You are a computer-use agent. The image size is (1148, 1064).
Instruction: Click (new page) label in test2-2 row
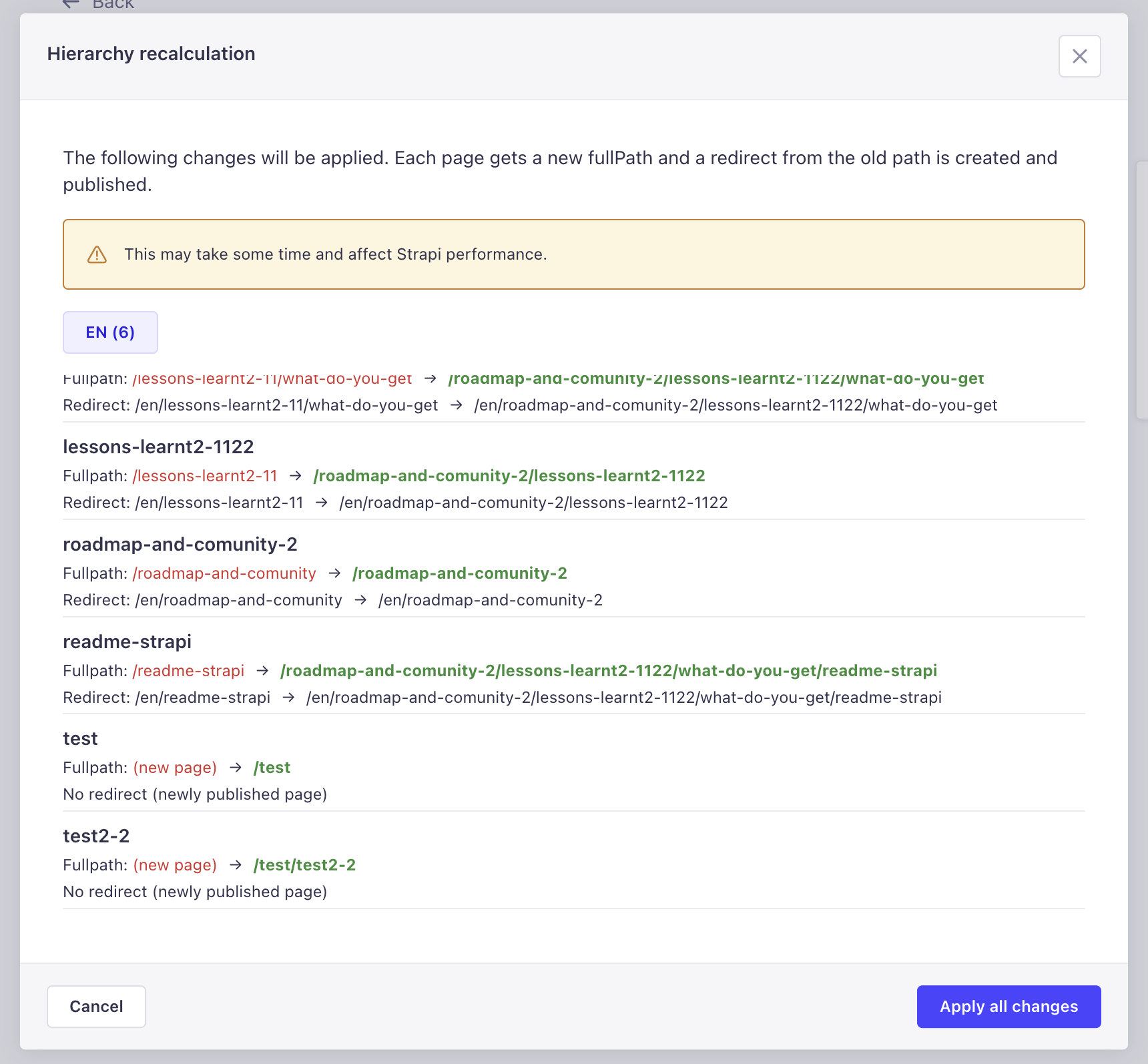(175, 865)
